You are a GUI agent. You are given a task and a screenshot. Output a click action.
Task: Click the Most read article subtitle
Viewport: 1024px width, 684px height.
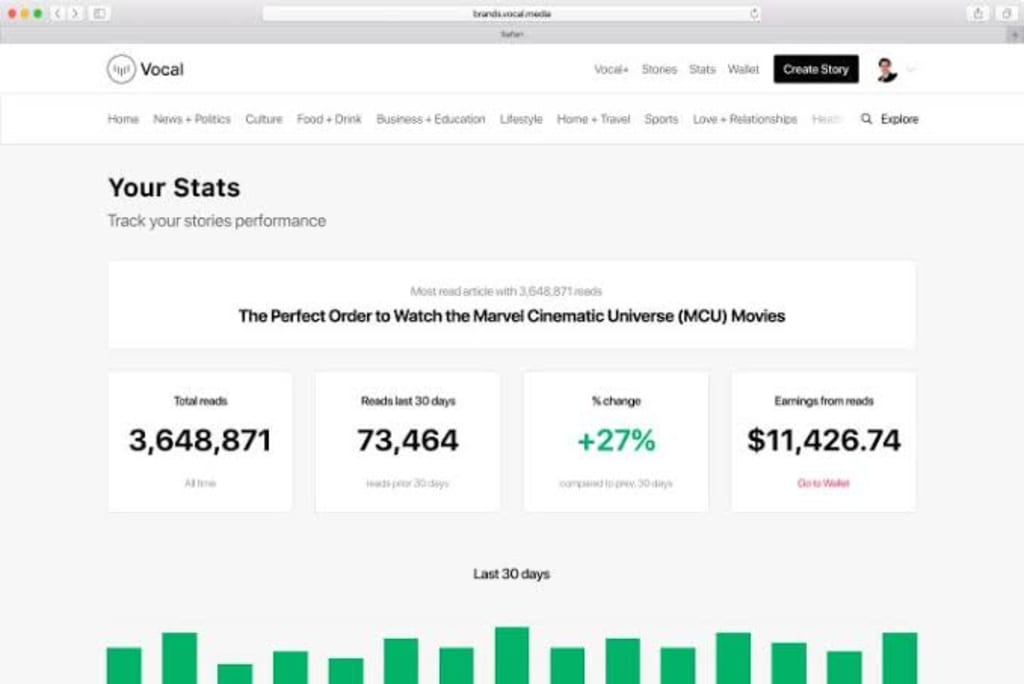506,291
